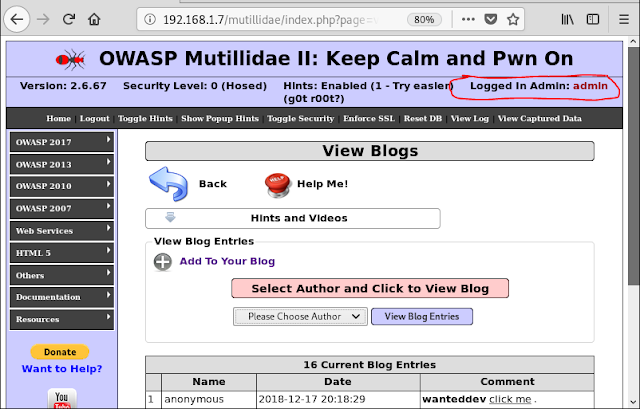Screen dimensions: 640x409
Task: Click Show Popup Hints menu item
Action: point(220,118)
